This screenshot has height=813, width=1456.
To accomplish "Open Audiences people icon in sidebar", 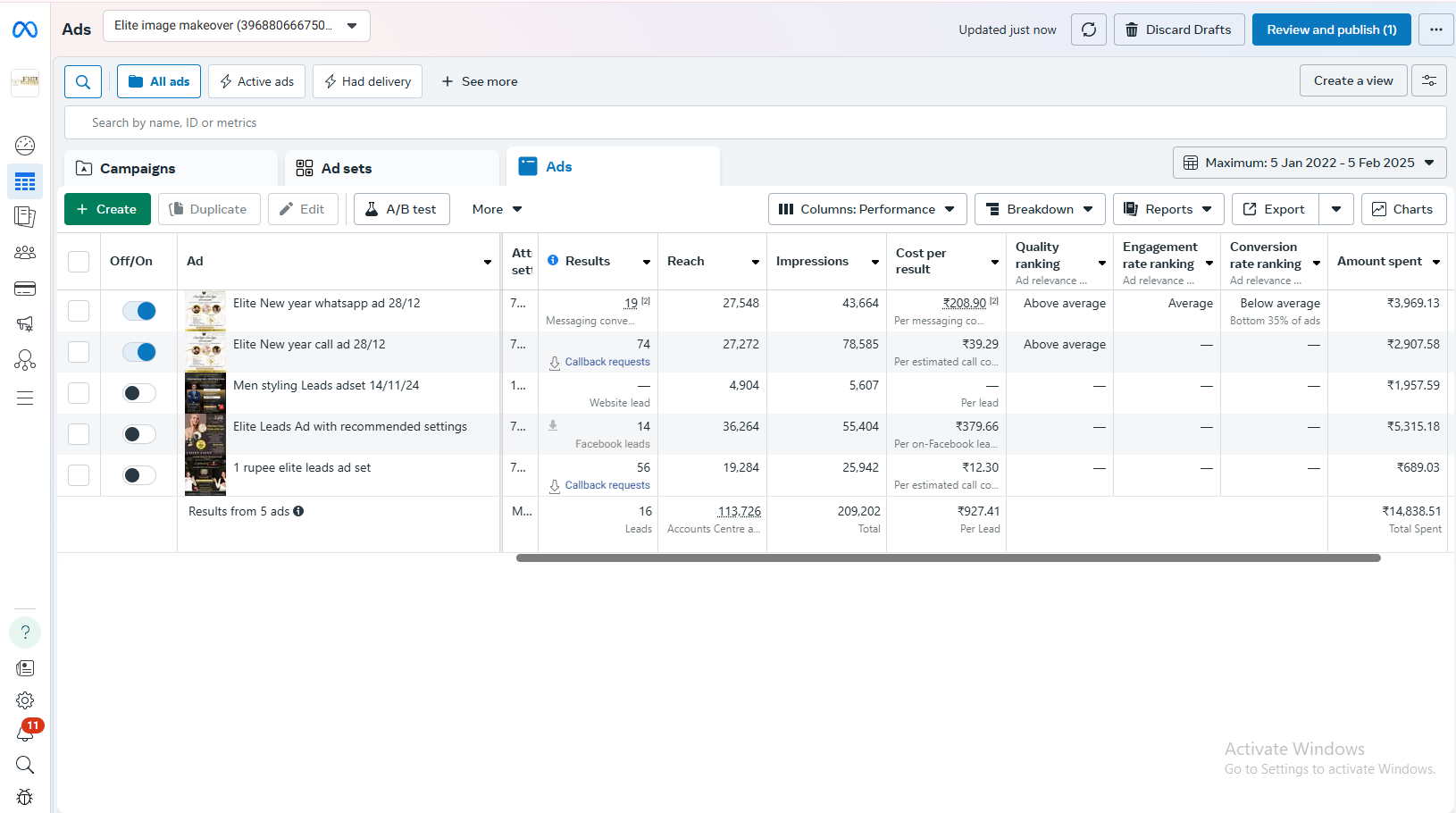I will pyautogui.click(x=25, y=253).
